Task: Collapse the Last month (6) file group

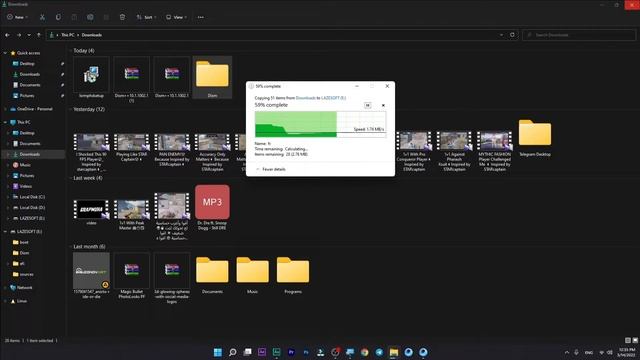Action: (x=71, y=247)
